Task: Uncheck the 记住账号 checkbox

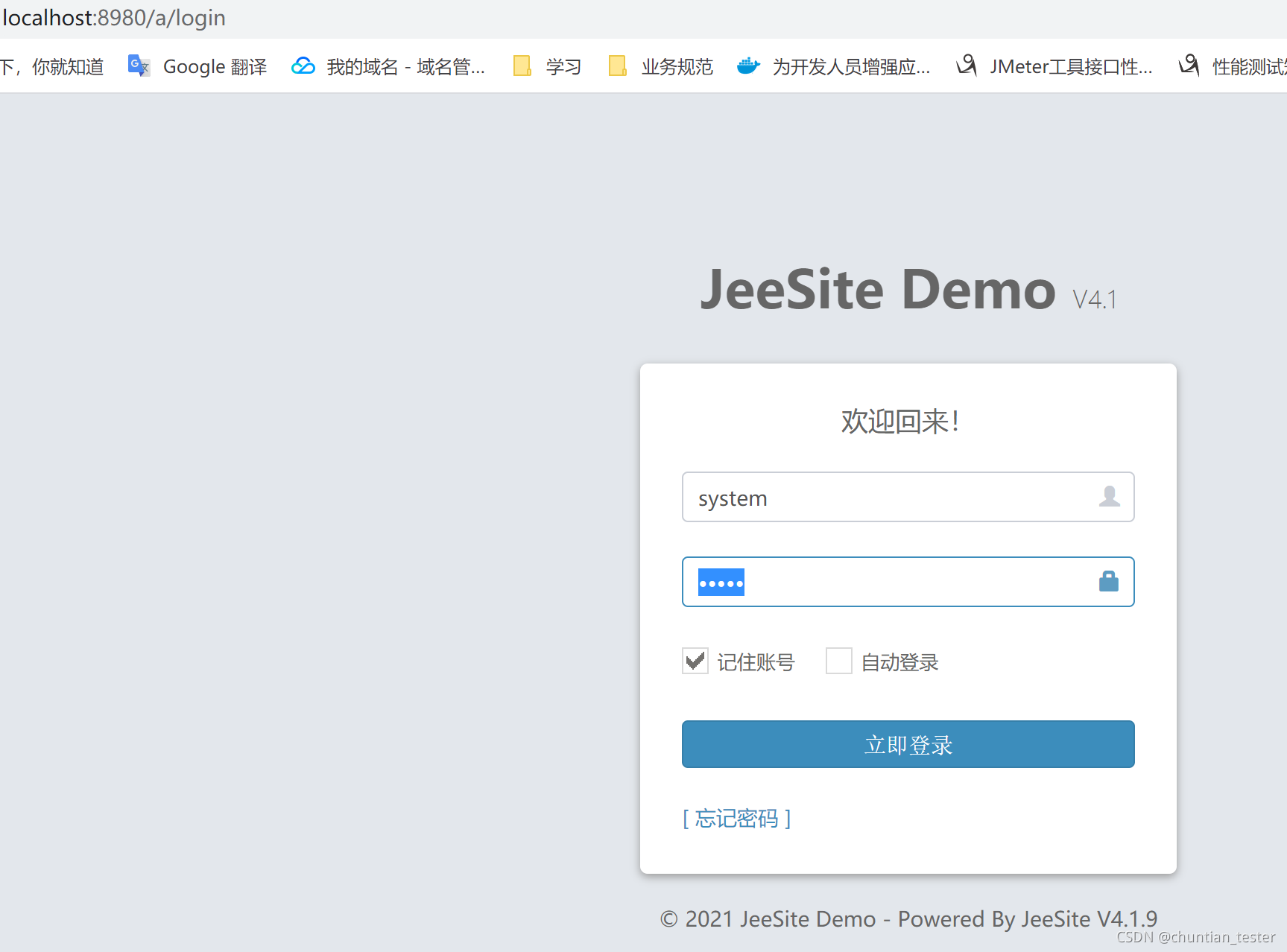Action: pyautogui.click(x=695, y=661)
